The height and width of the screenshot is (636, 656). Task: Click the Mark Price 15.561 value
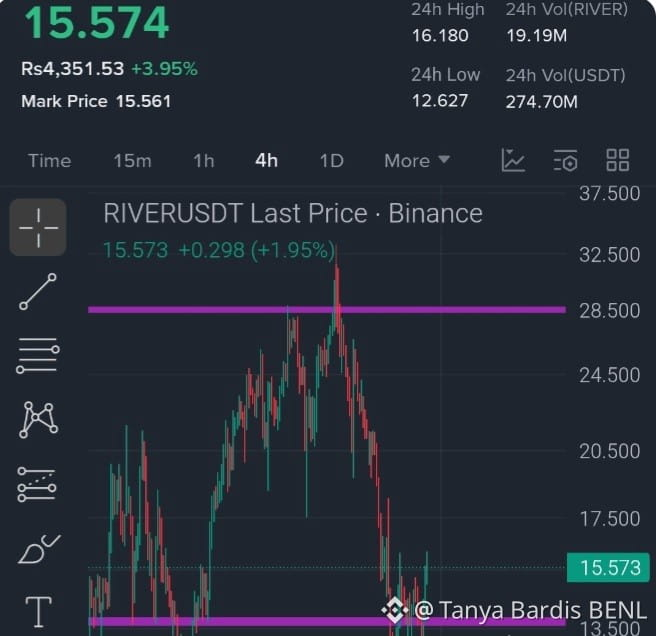144,101
